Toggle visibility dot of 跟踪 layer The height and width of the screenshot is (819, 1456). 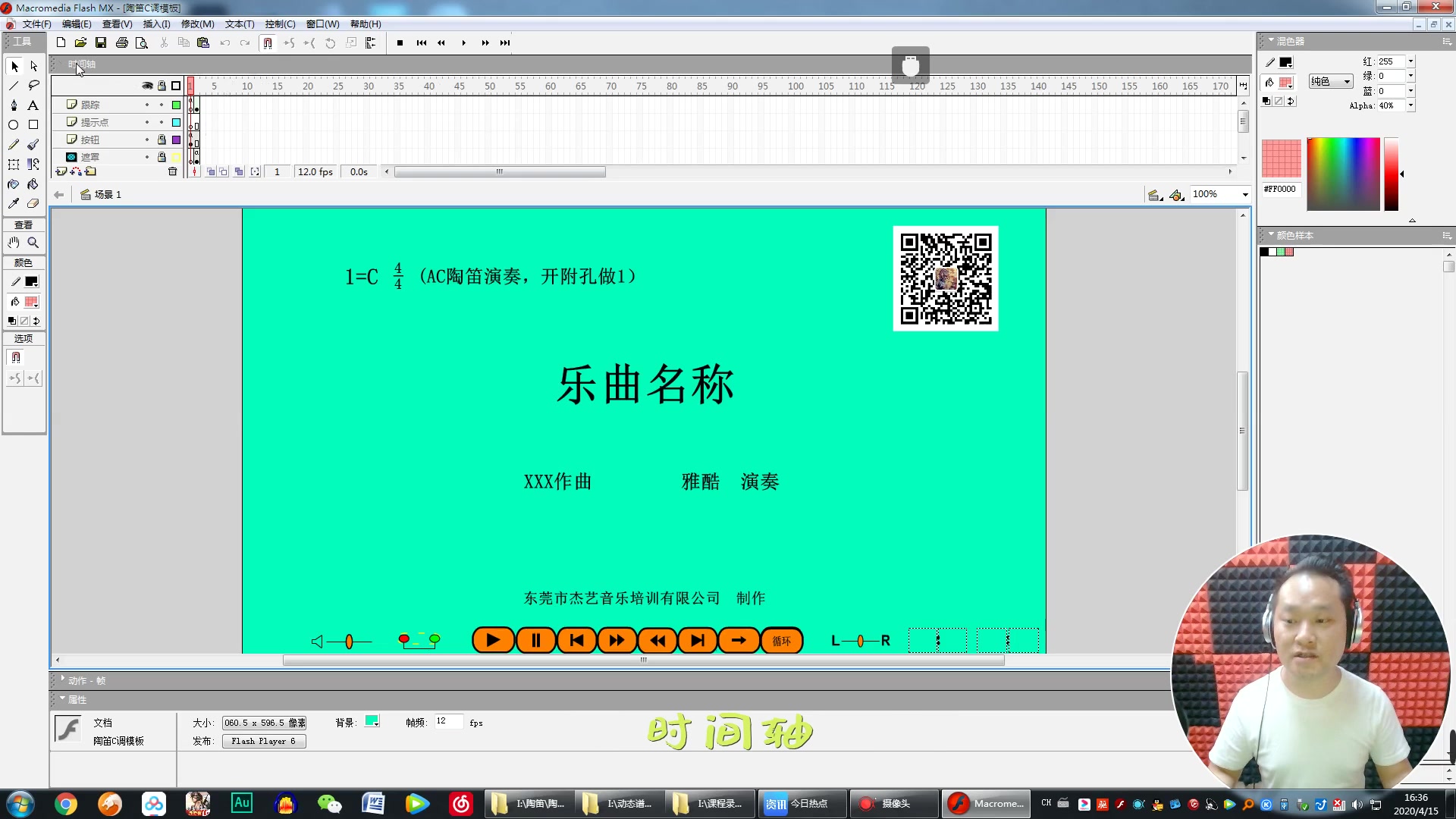pos(147,105)
